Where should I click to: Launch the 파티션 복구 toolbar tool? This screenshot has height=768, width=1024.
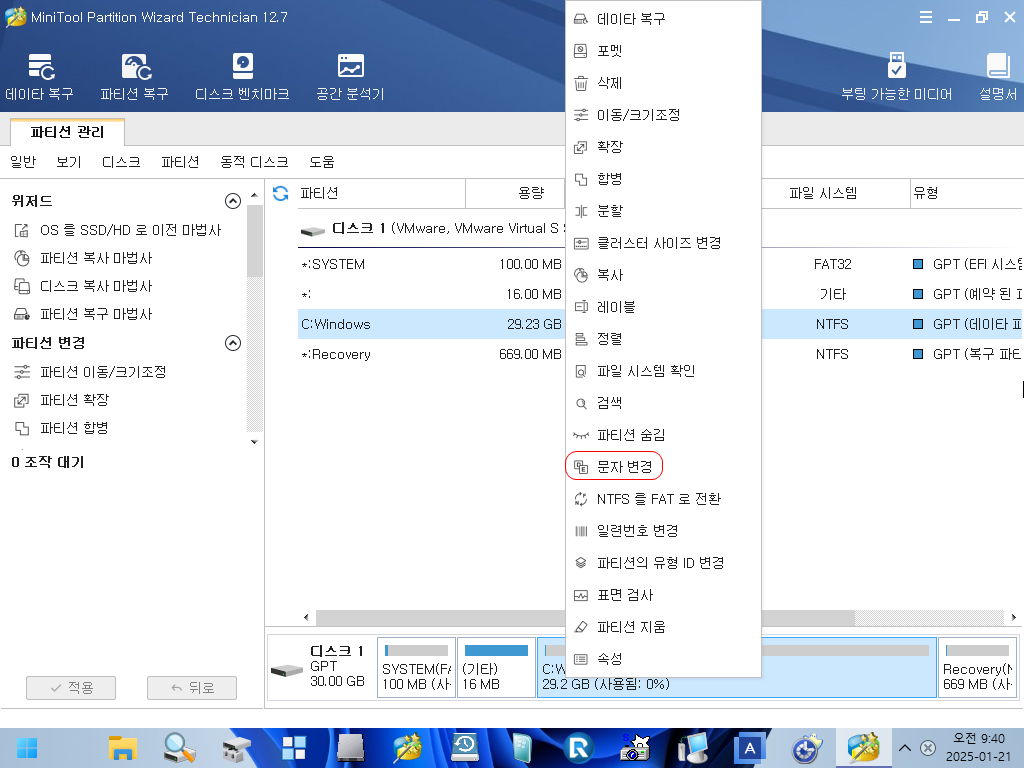pyautogui.click(x=135, y=77)
